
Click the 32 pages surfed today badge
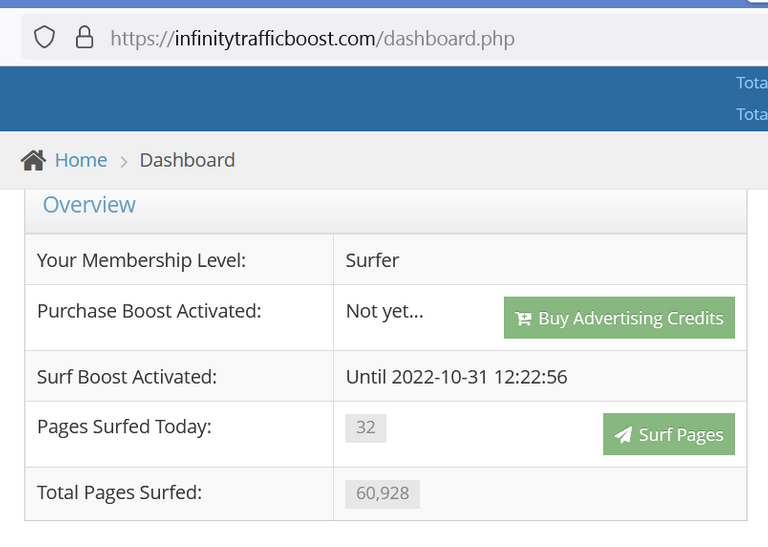click(366, 428)
